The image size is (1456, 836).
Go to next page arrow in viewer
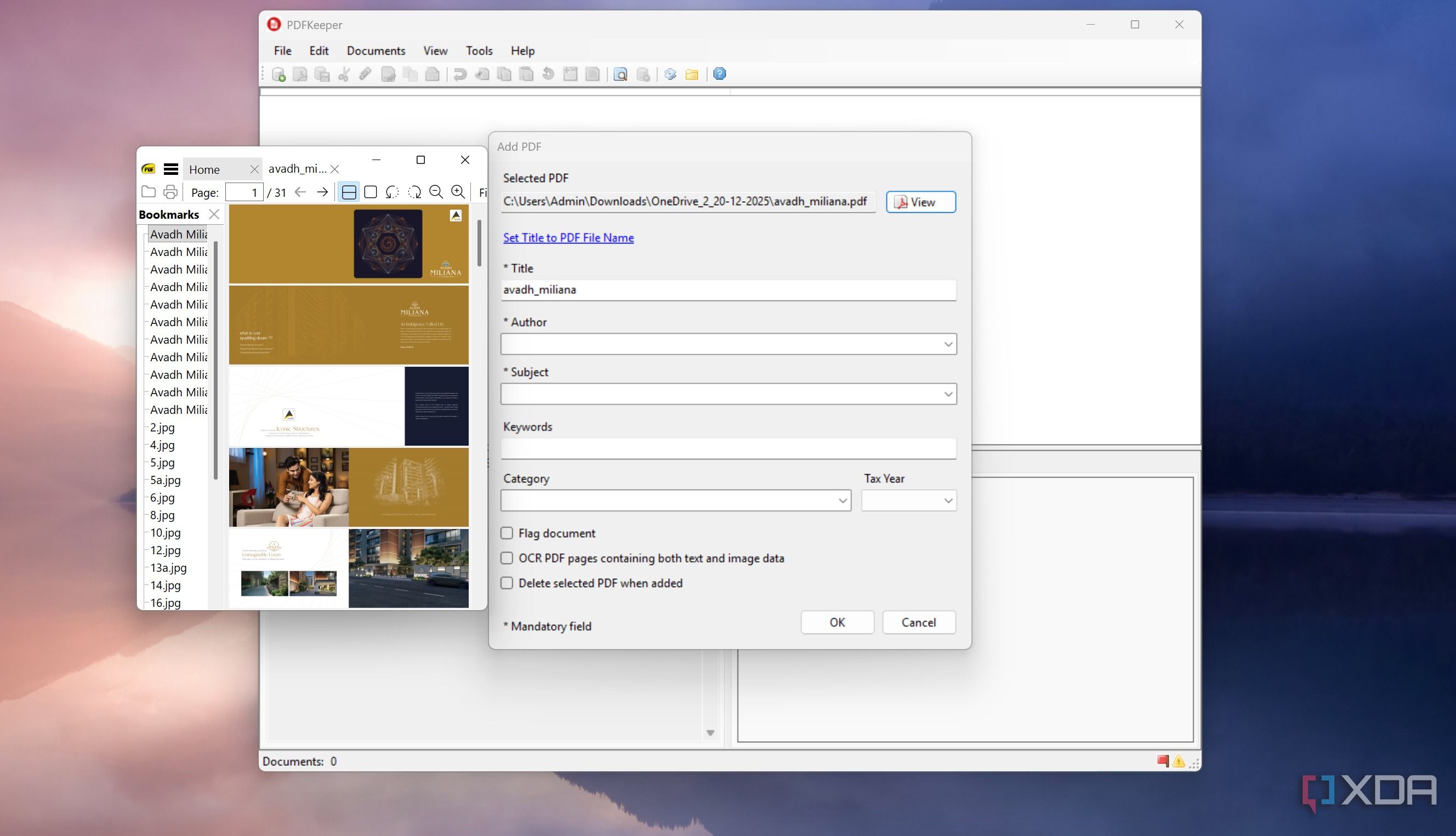(323, 192)
